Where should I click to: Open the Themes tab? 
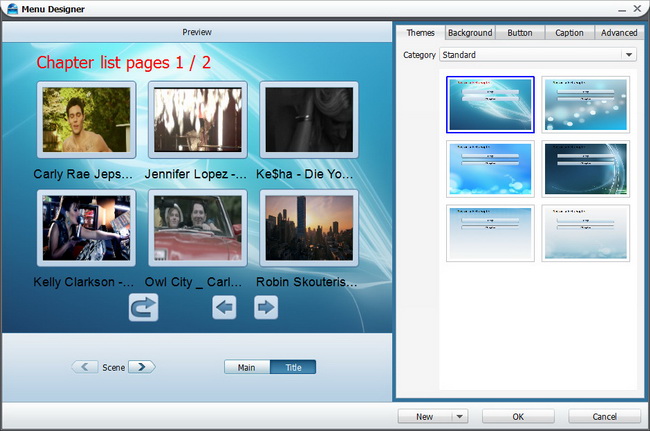(x=420, y=33)
